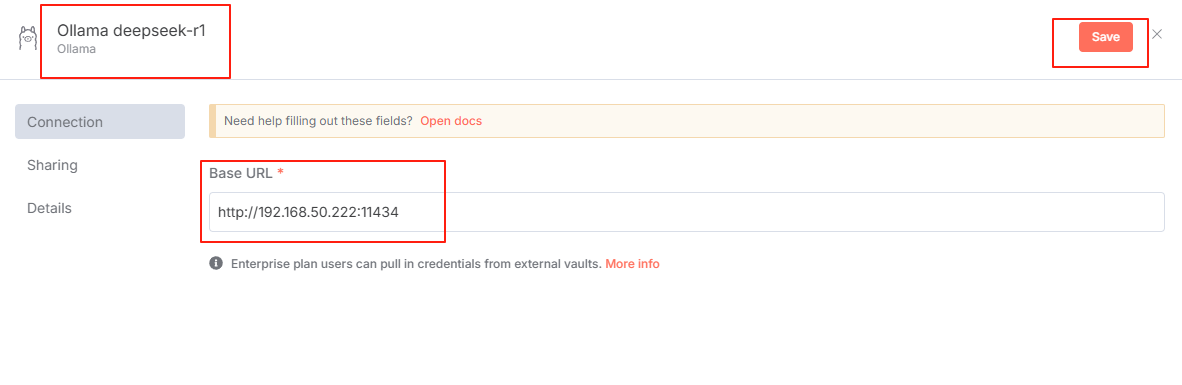Switch to the Connection tab
The width and height of the screenshot is (1182, 385).
click(100, 122)
